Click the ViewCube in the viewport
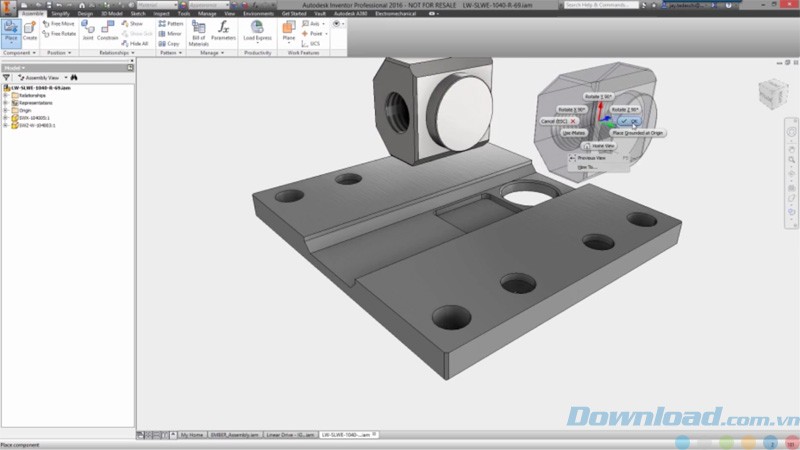800x450 pixels. [774, 95]
